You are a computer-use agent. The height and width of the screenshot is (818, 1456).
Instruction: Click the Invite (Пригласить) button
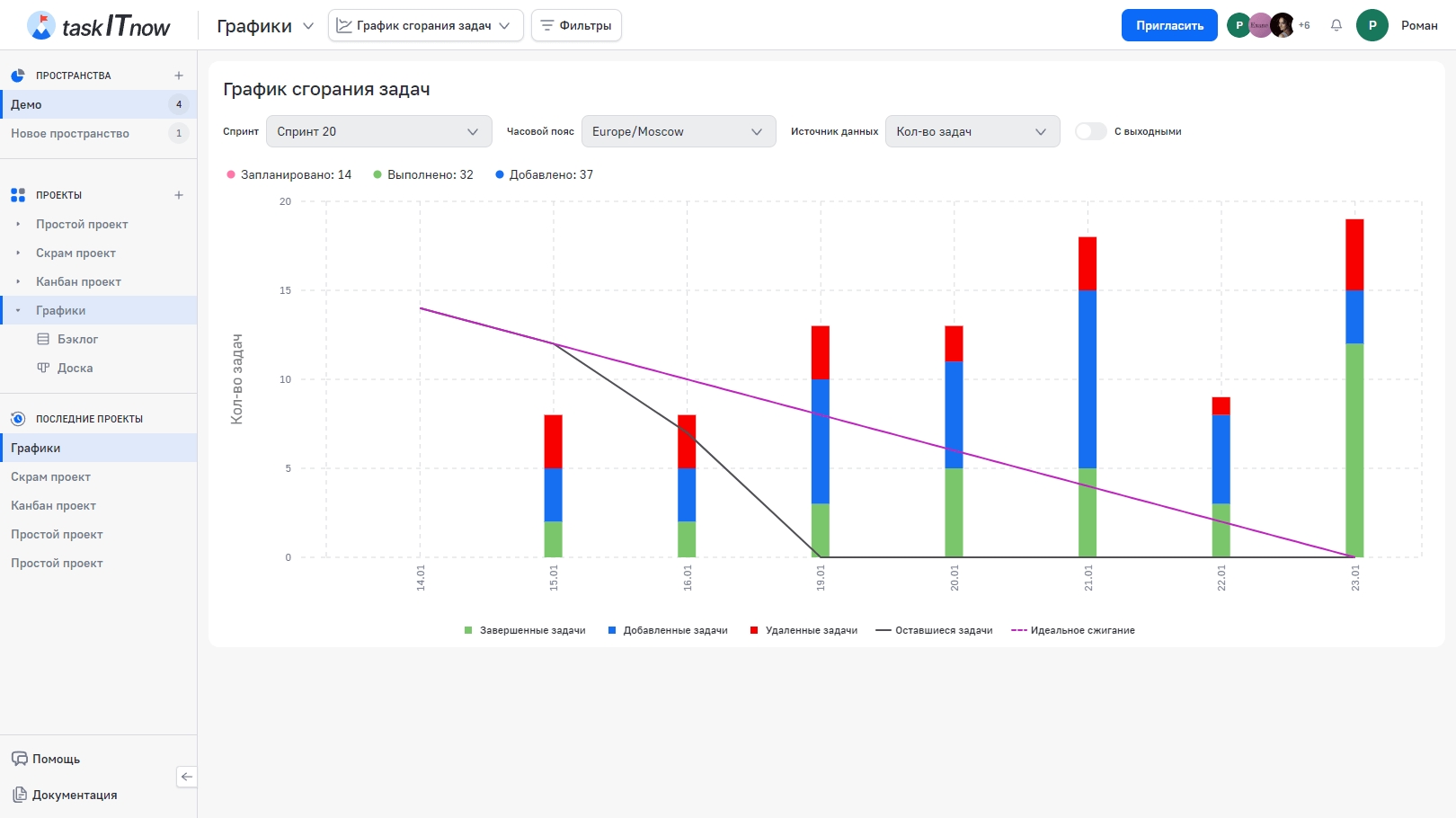(x=1168, y=25)
